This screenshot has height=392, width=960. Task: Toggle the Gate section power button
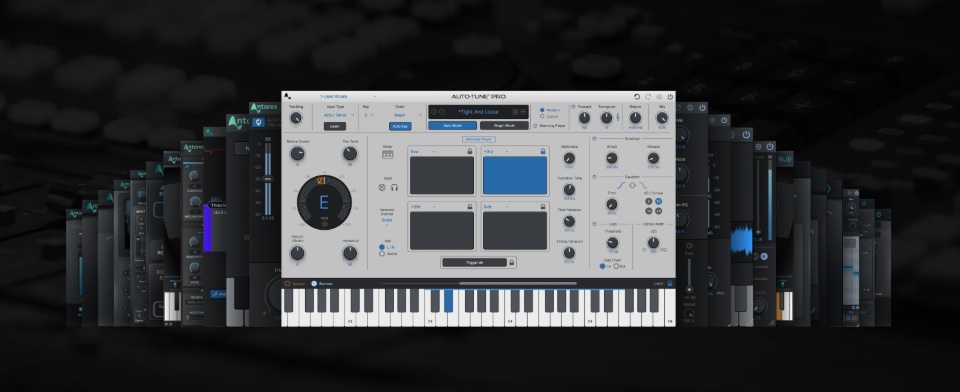pyautogui.click(x=594, y=224)
